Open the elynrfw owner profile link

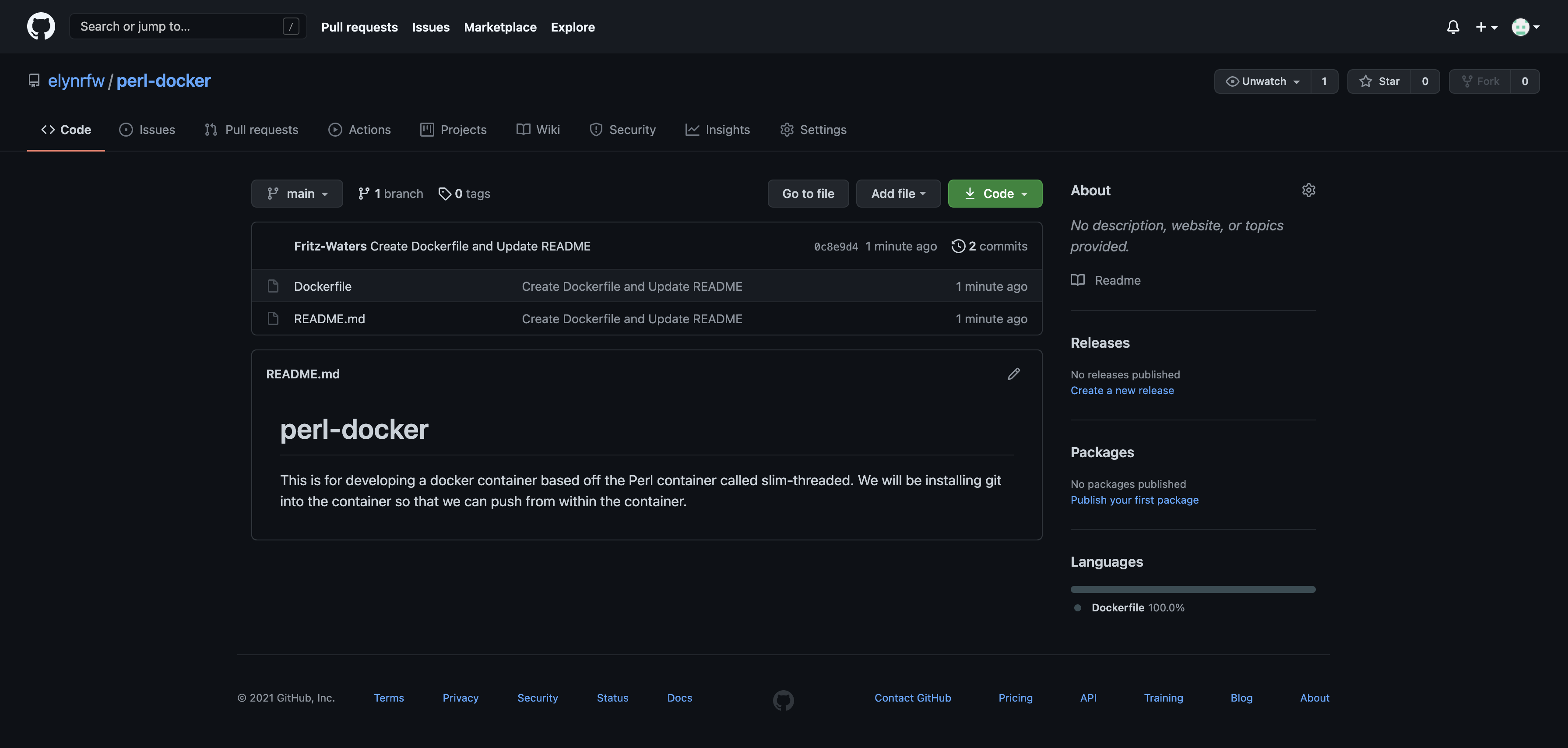[x=76, y=81]
